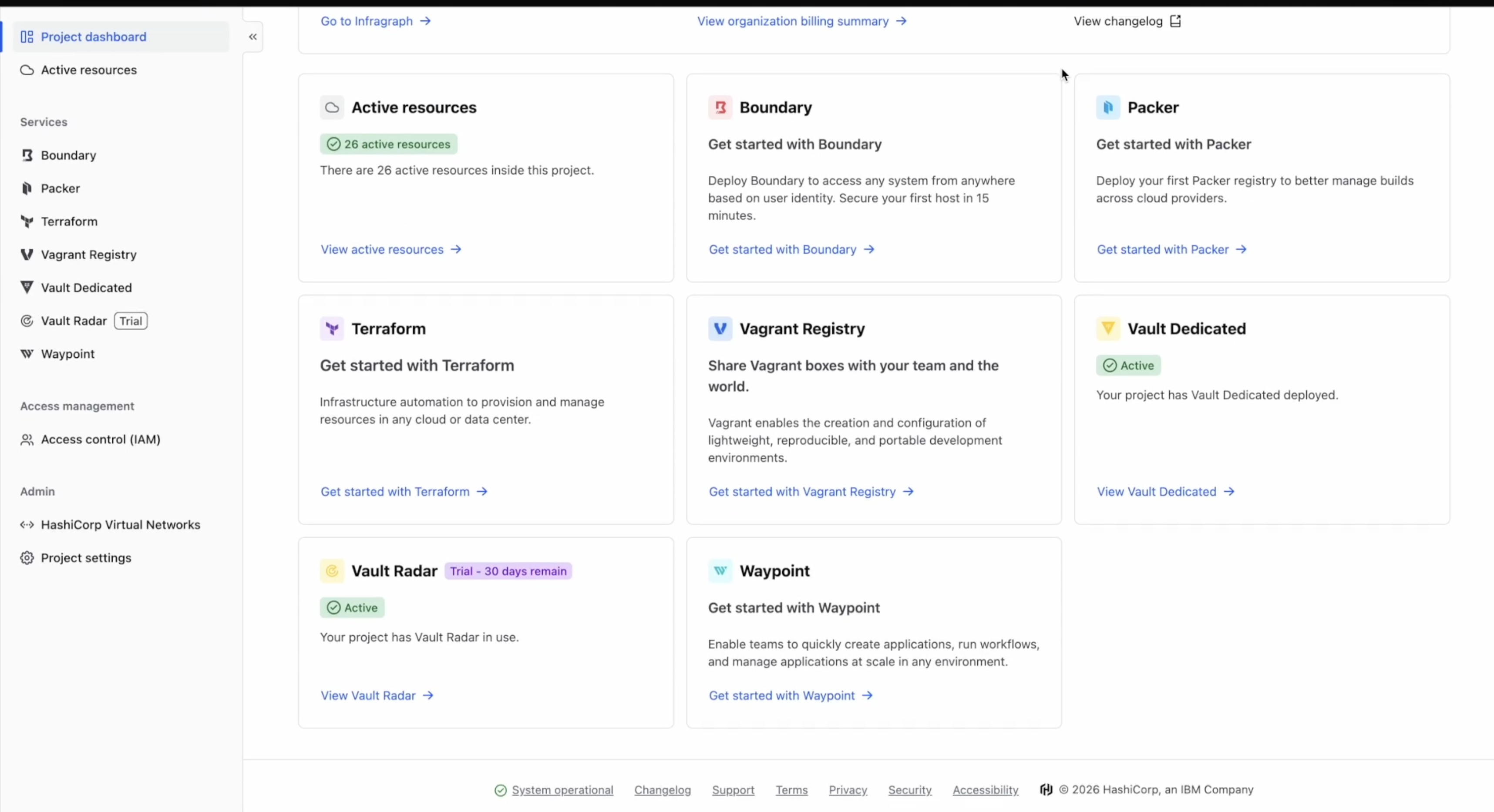Click the Boundary logo icon in sidebar

[27, 155]
